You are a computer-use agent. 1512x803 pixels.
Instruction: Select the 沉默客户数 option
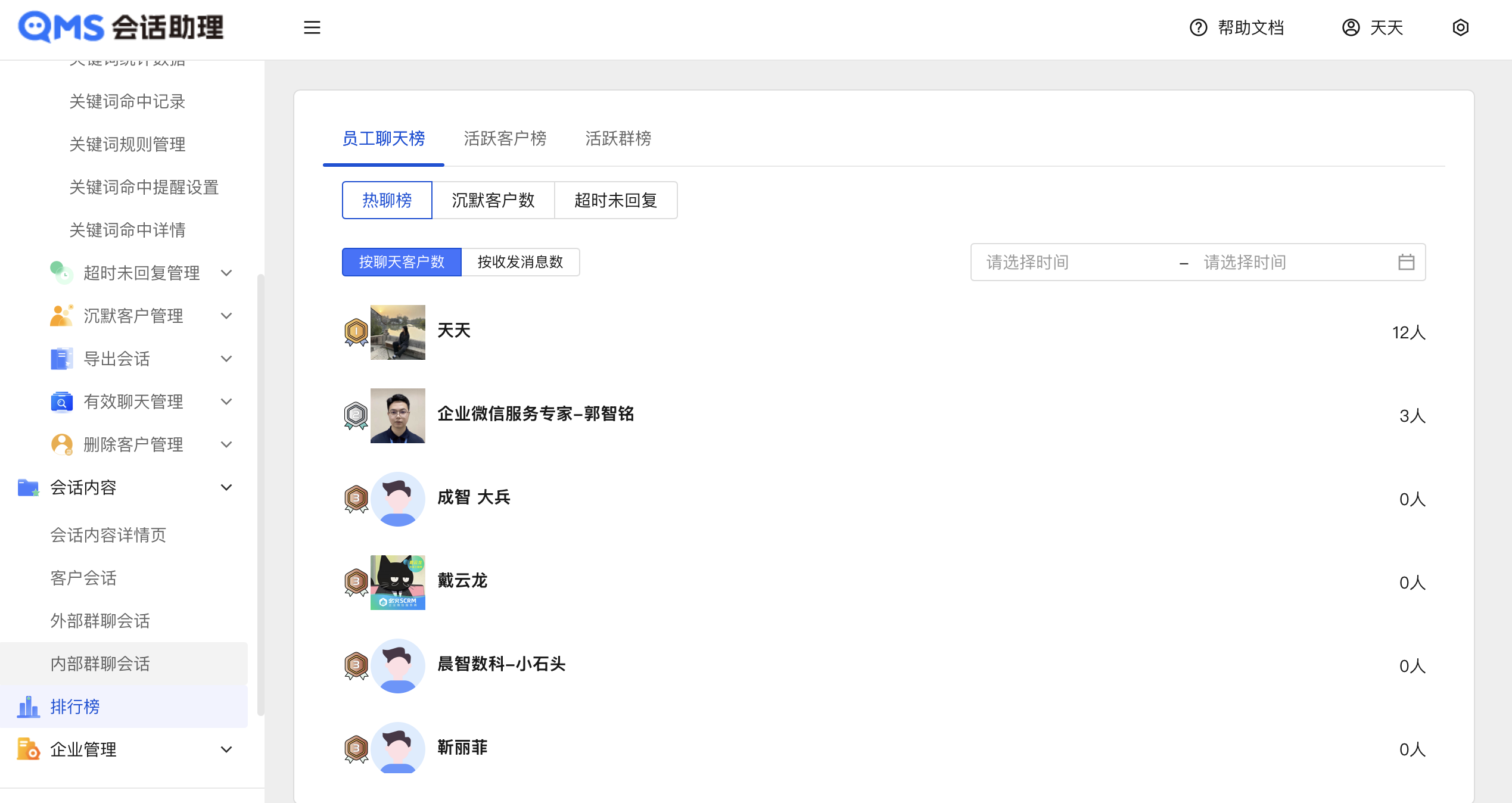click(x=493, y=200)
